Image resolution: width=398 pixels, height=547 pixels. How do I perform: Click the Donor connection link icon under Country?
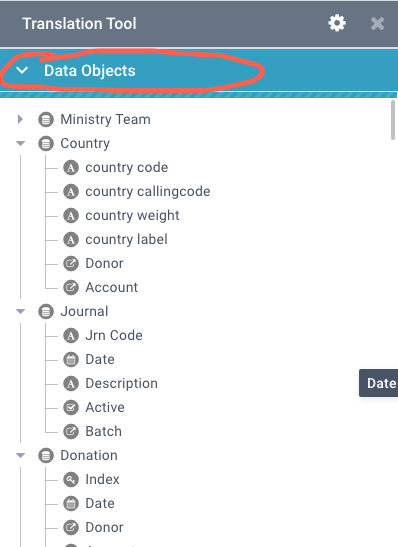click(71, 264)
